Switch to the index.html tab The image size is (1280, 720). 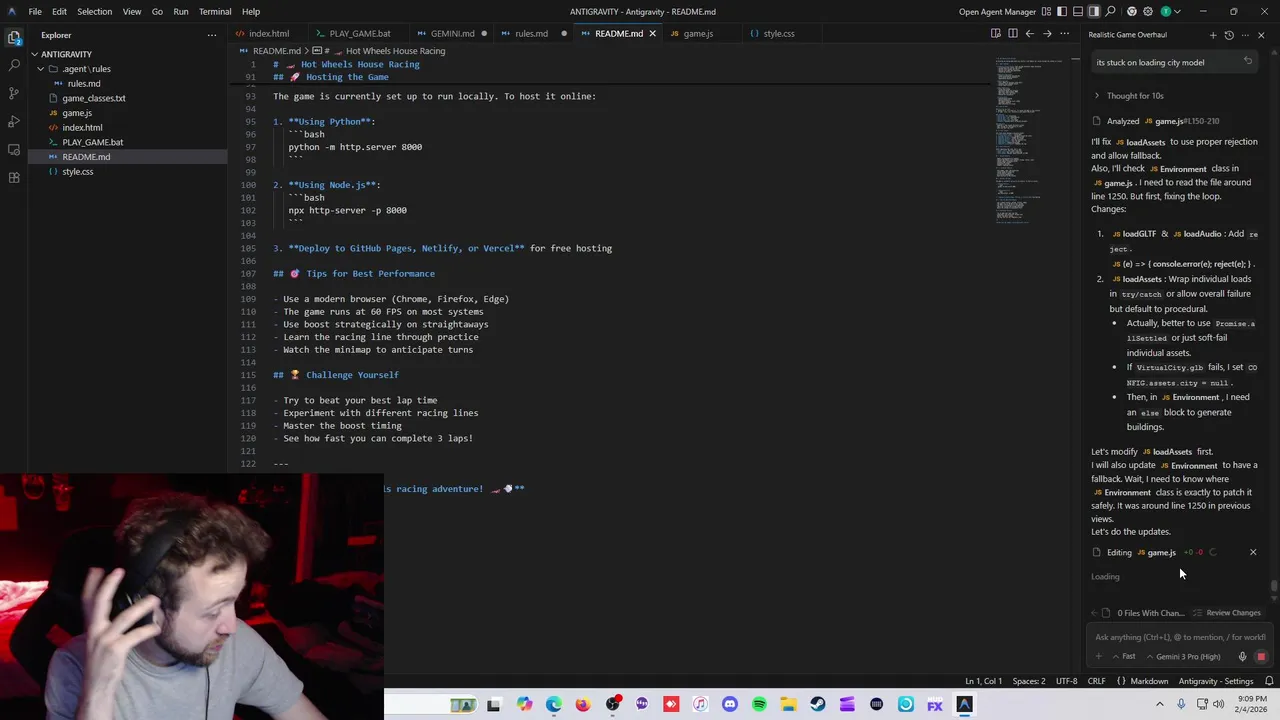(268, 33)
